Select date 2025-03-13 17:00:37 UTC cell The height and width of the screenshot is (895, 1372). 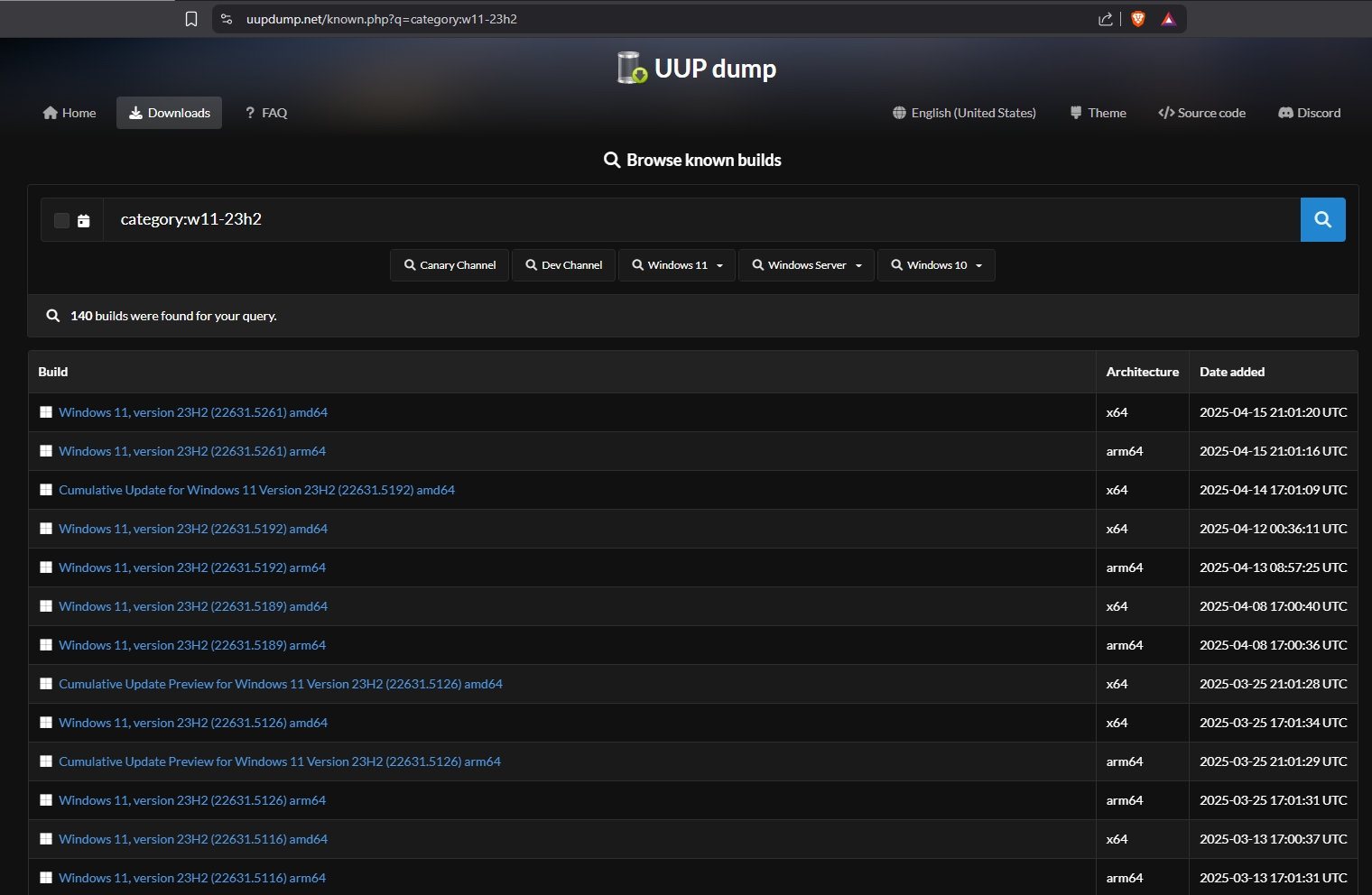[1274, 839]
